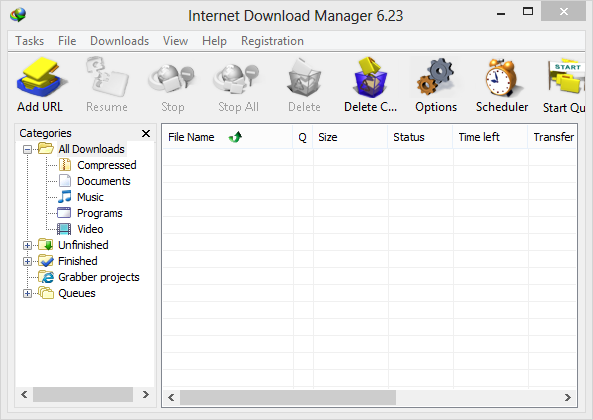Select the Queues category label

(x=77, y=293)
